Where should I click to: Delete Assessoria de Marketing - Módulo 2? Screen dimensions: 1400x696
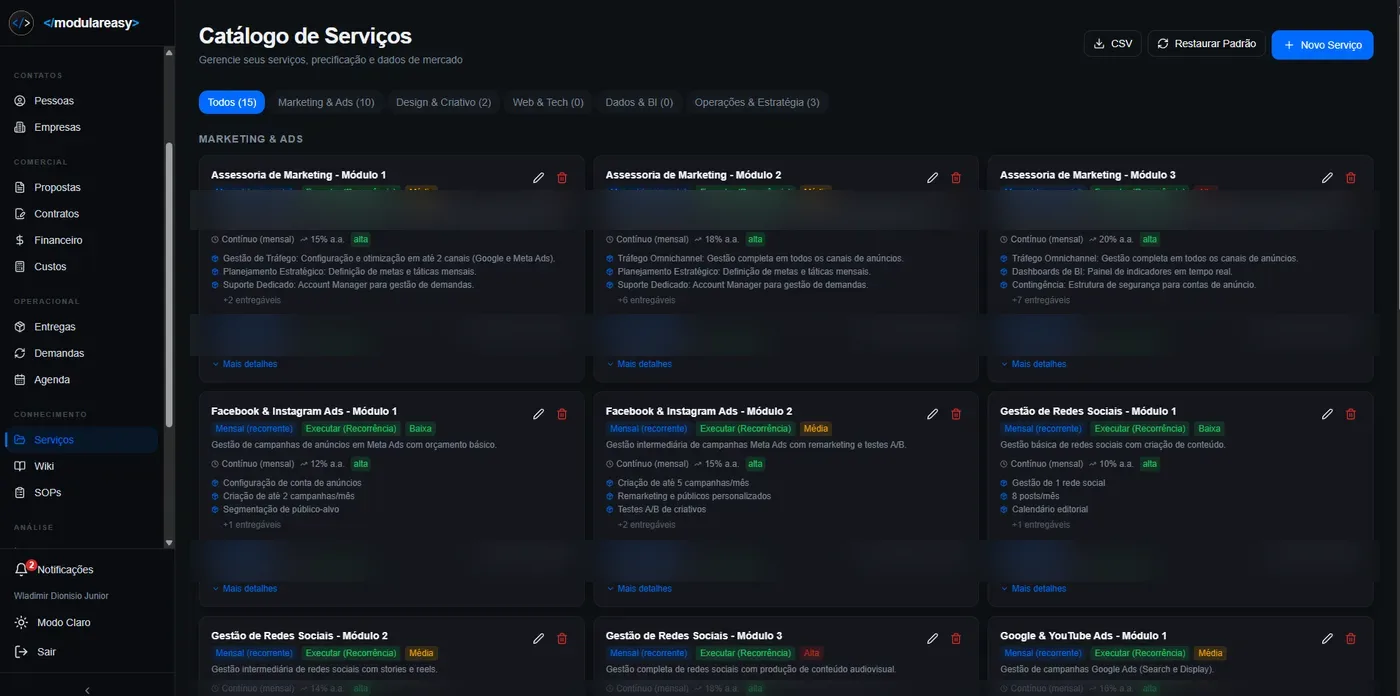point(956,178)
